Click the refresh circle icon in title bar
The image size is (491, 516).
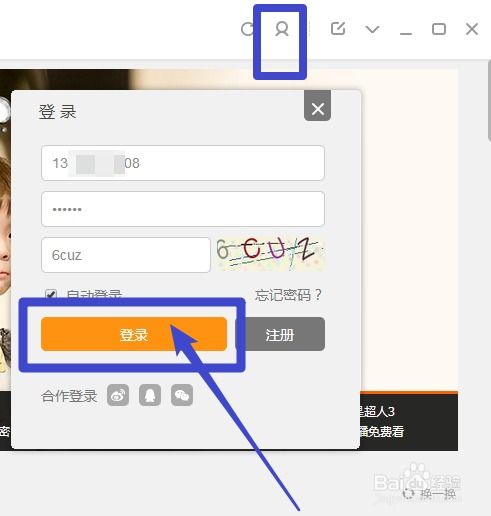click(x=248, y=29)
